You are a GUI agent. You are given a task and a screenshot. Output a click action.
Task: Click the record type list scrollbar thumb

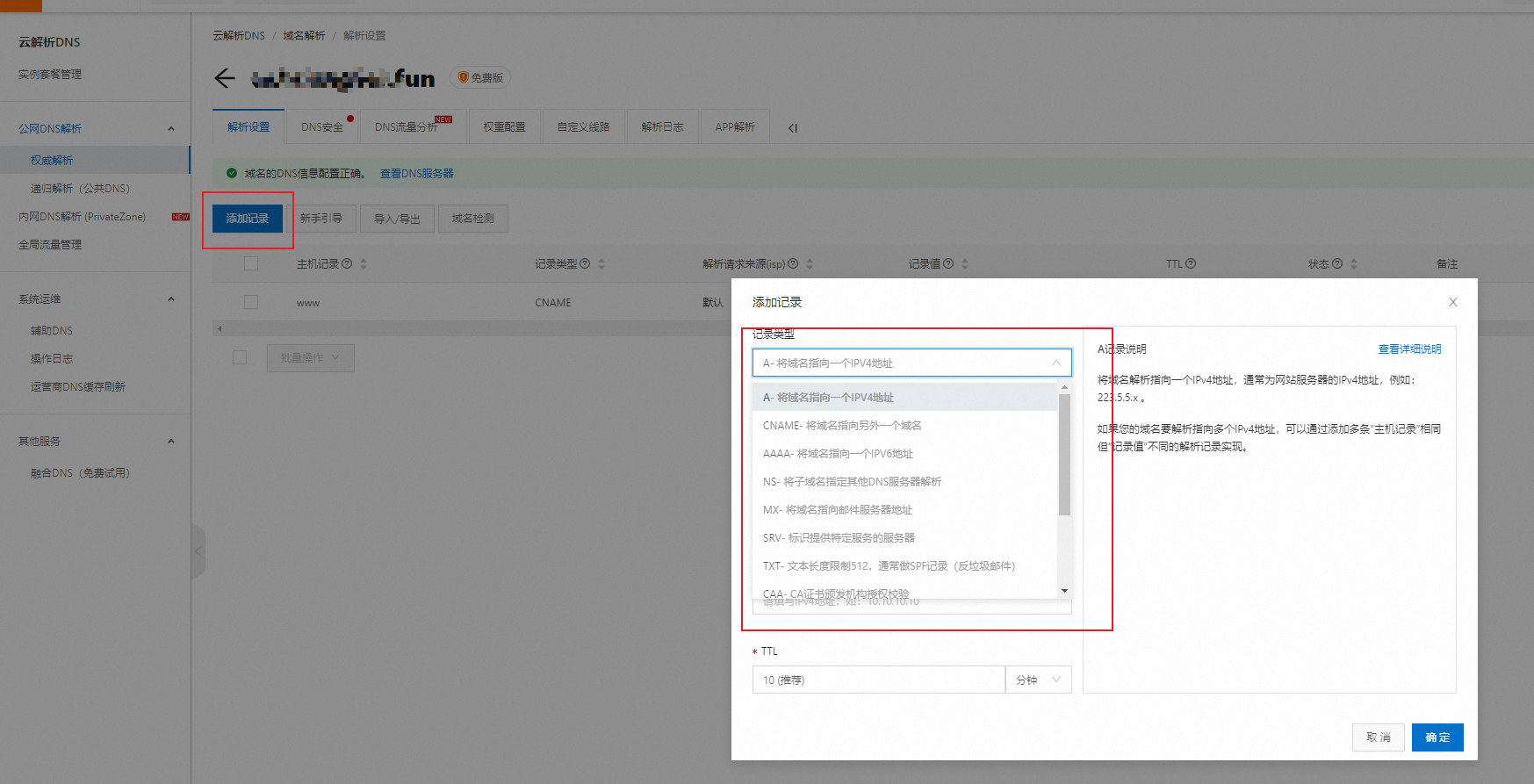pyautogui.click(x=1064, y=454)
